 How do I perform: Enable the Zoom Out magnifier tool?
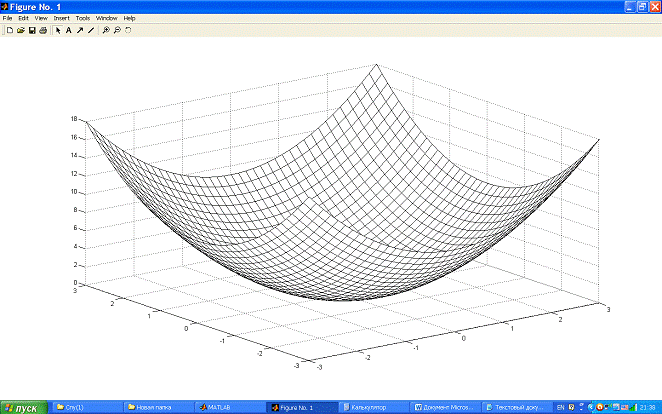coord(117,31)
